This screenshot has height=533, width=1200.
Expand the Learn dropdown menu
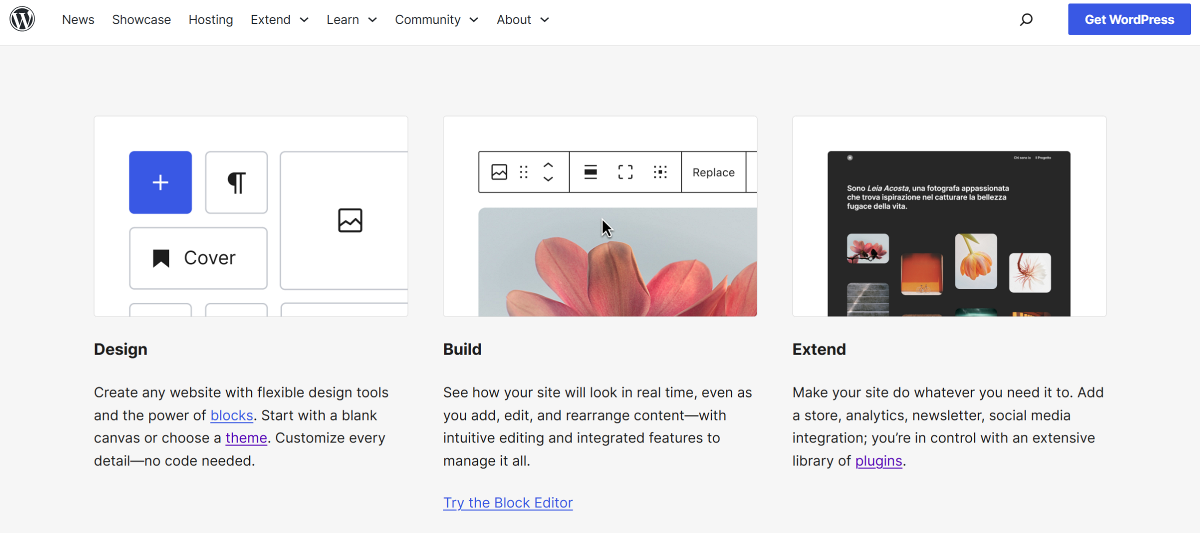[x=351, y=20]
